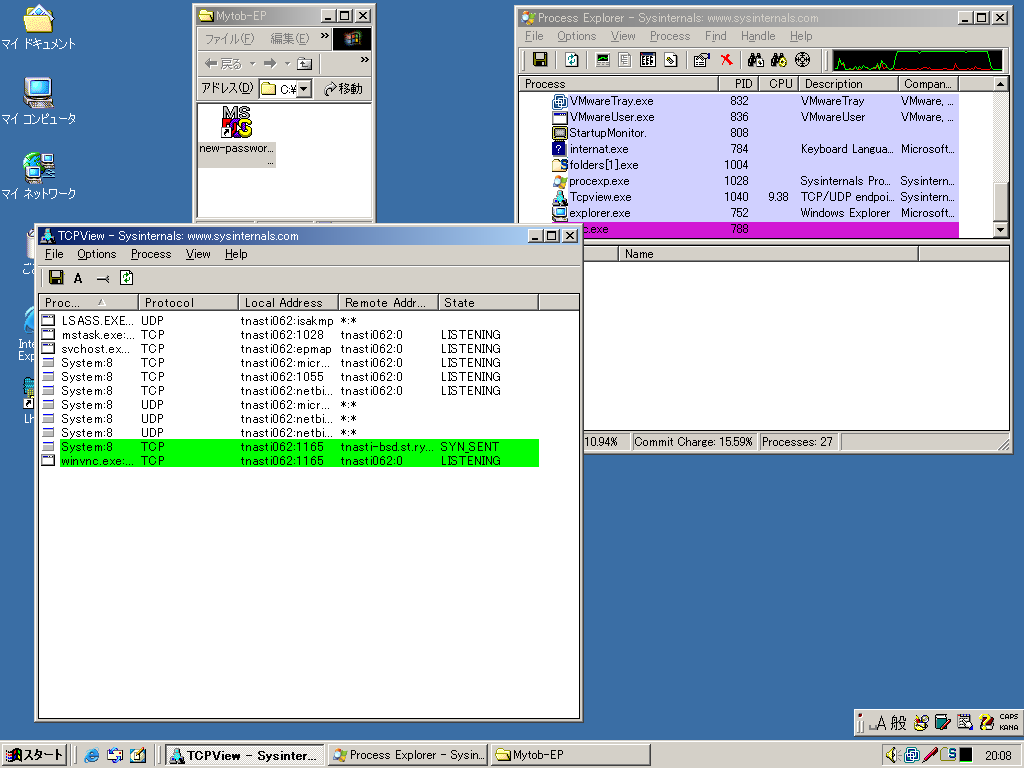The width and height of the screenshot is (1024, 768).
Task: Click Up folder icon in Mytob-EP window
Action: [305, 63]
